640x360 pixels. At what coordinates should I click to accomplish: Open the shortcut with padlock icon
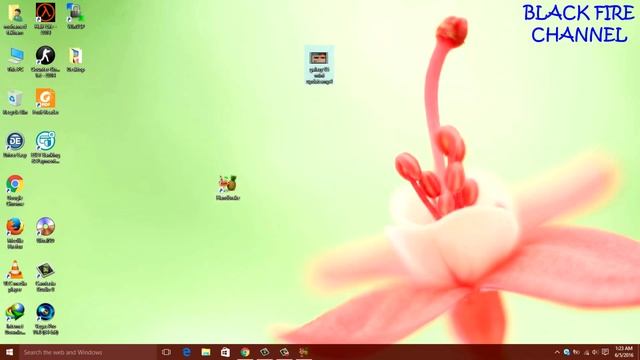76,16
